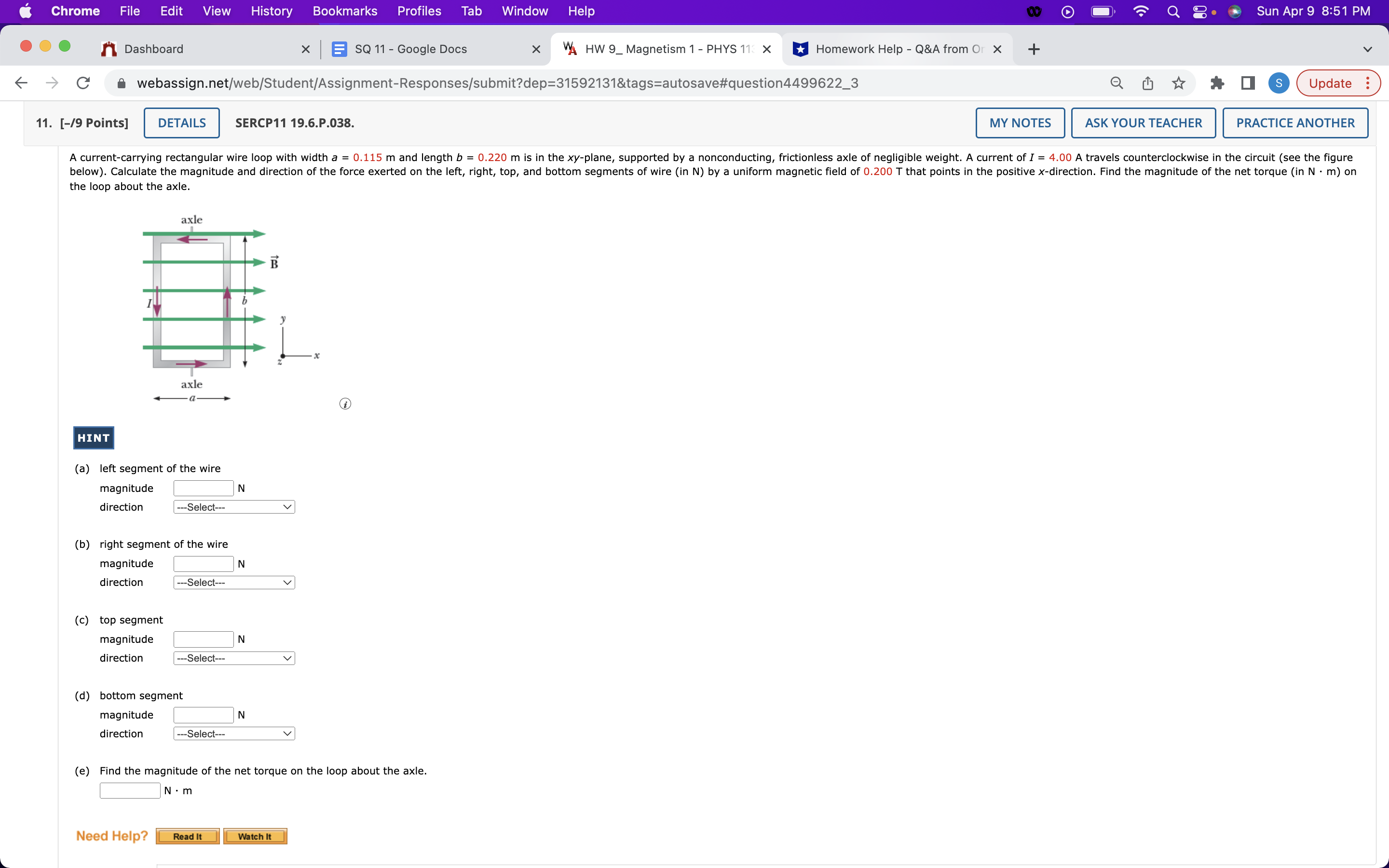Image resolution: width=1389 pixels, height=868 pixels.
Task: Open the Bookmarks menu
Action: [344, 11]
